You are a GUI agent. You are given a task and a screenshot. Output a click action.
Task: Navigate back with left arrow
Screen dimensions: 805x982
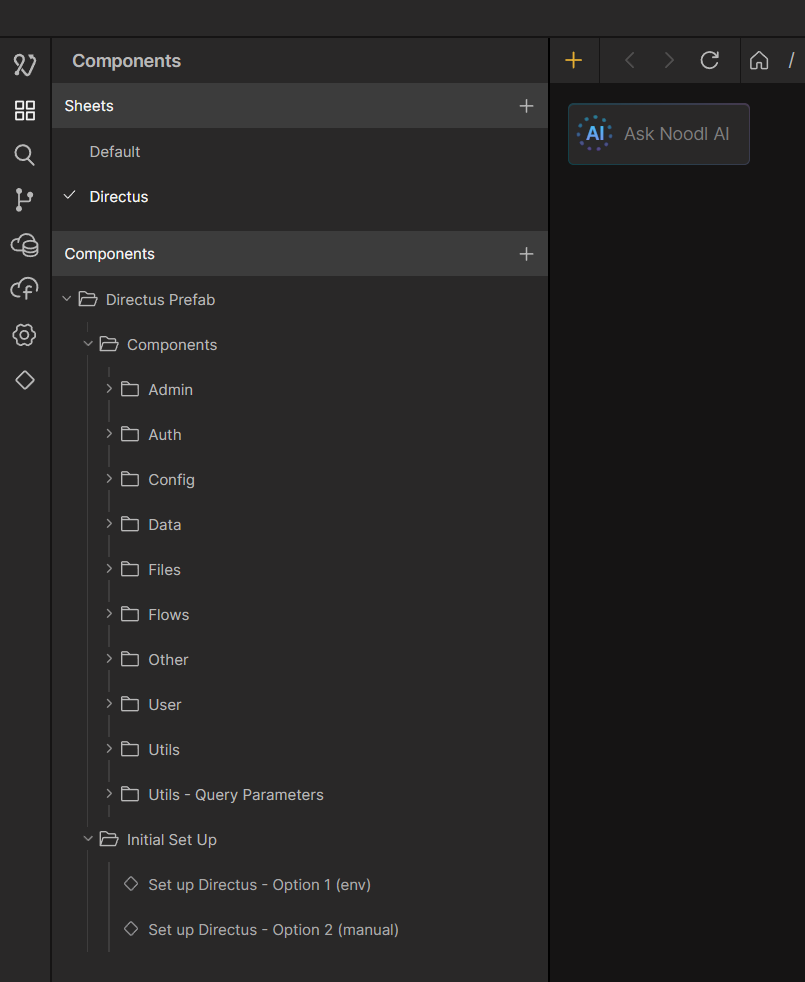[x=630, y=60]
